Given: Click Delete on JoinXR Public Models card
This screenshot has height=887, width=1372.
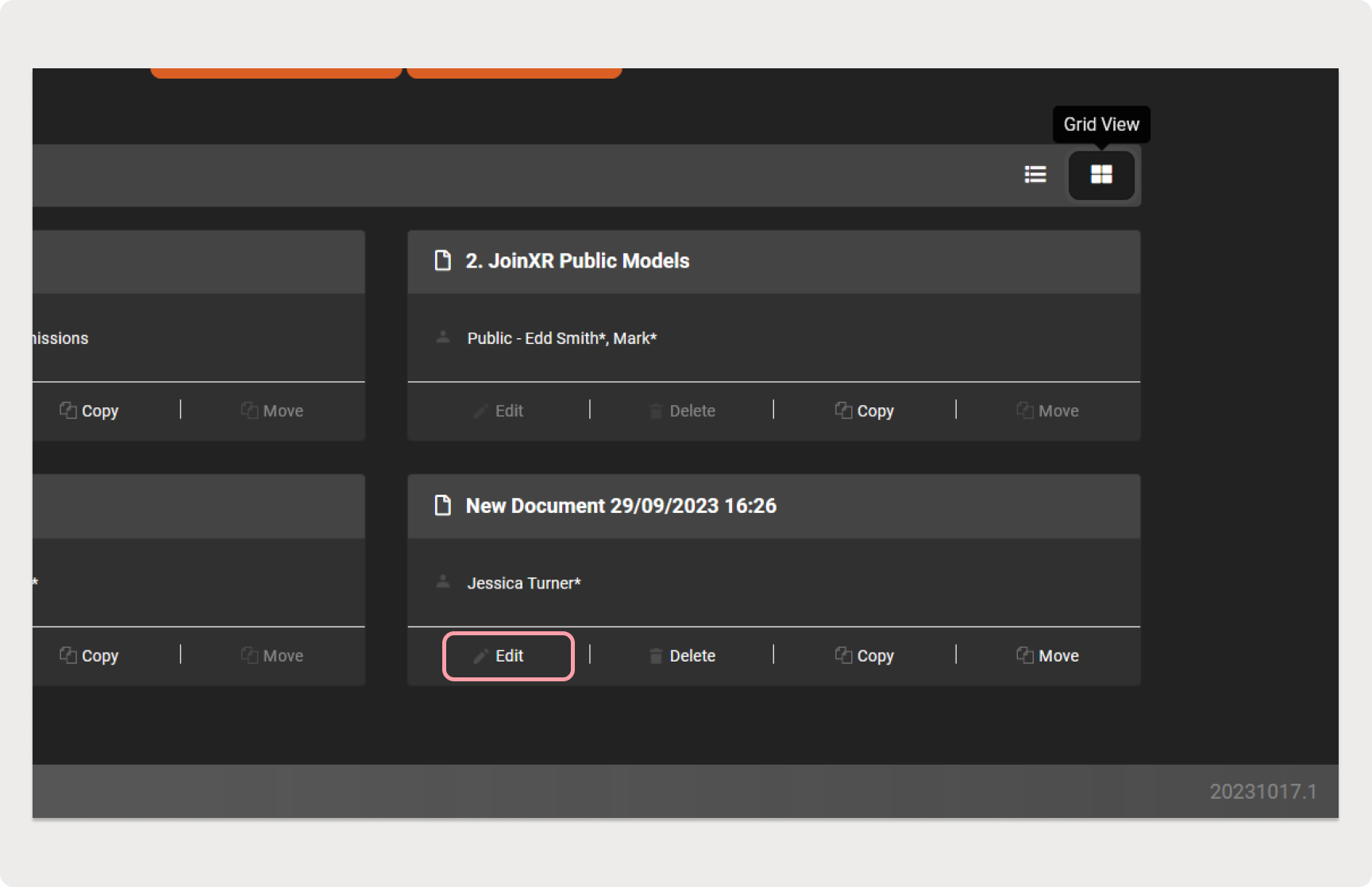Looking at the screenshot, I should [x=683, y=411].
